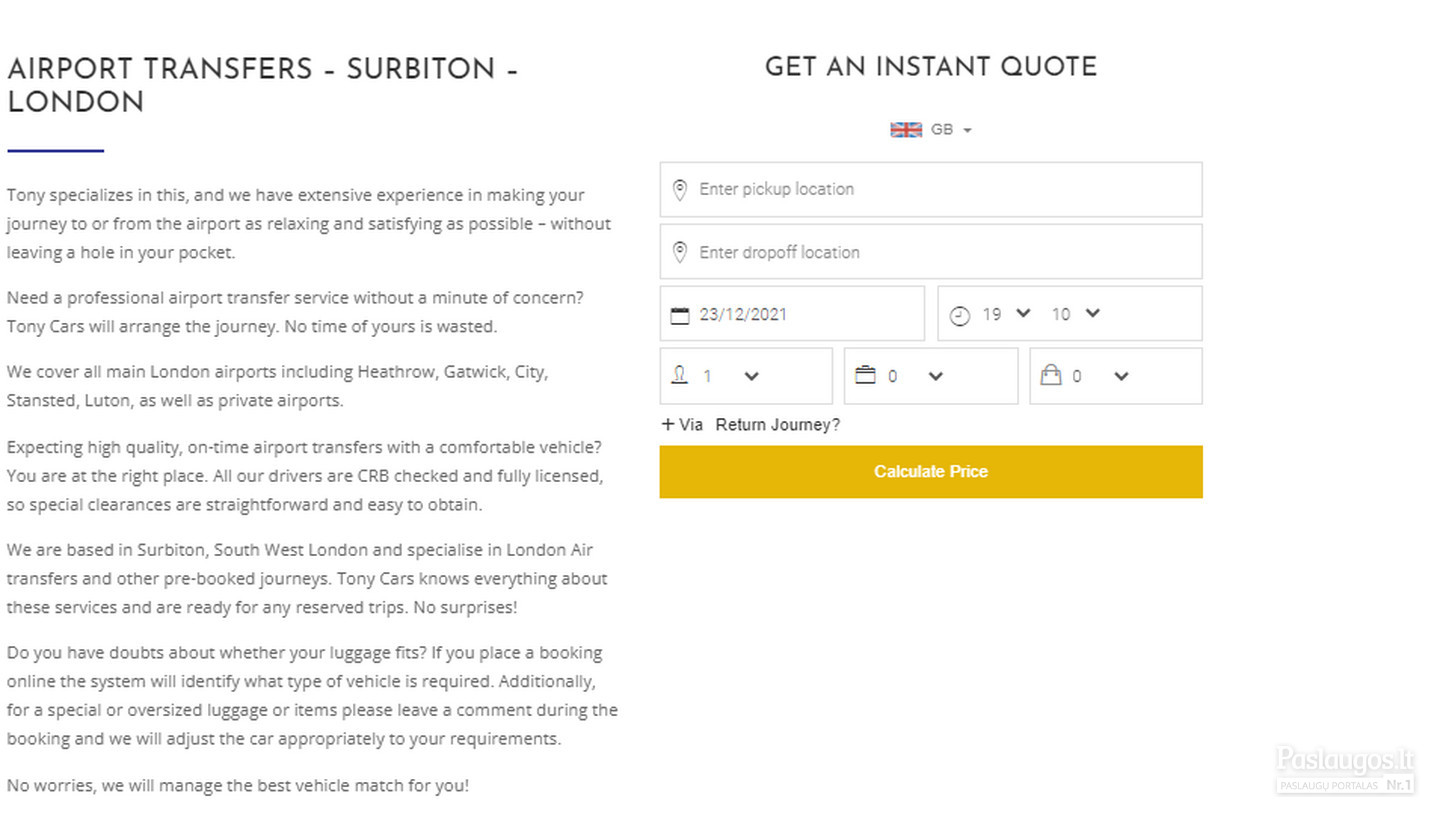Image resolution: width=1440 pixels, height=817 pixels.
Task: Open the calendar icon beside the date
Action: [x=680, y=315]
